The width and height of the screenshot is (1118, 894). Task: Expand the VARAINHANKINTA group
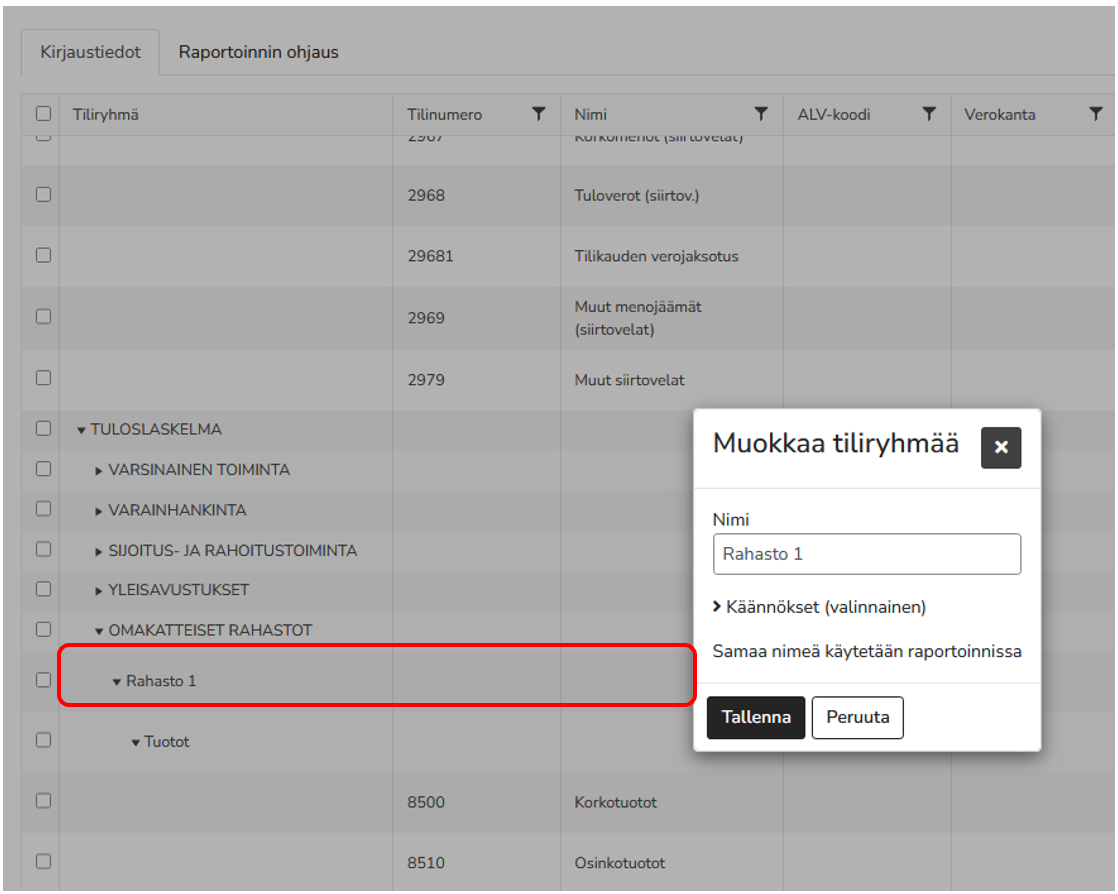[x=98, y=511]
